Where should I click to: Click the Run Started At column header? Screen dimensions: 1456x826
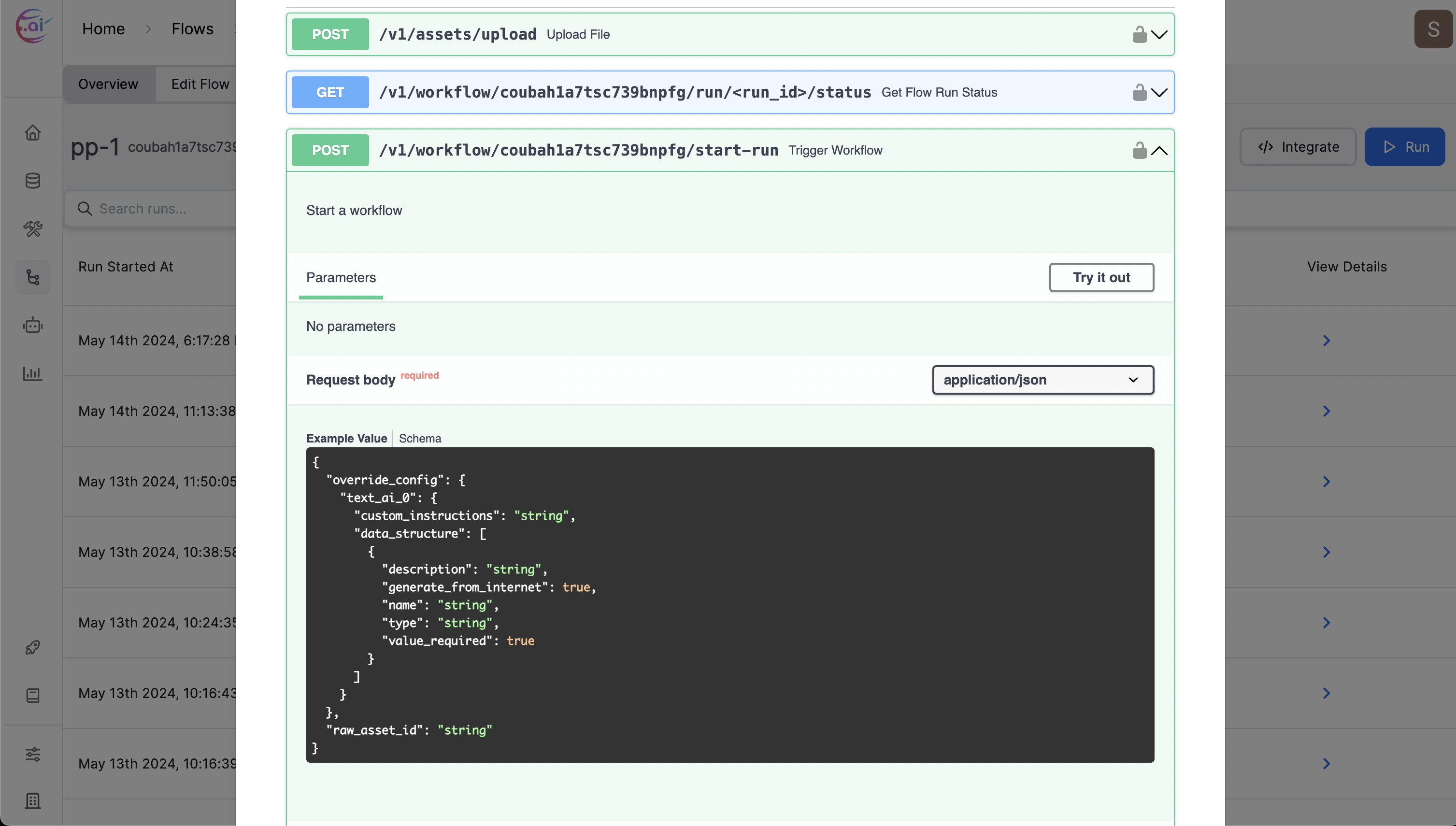tap(126, 267)
